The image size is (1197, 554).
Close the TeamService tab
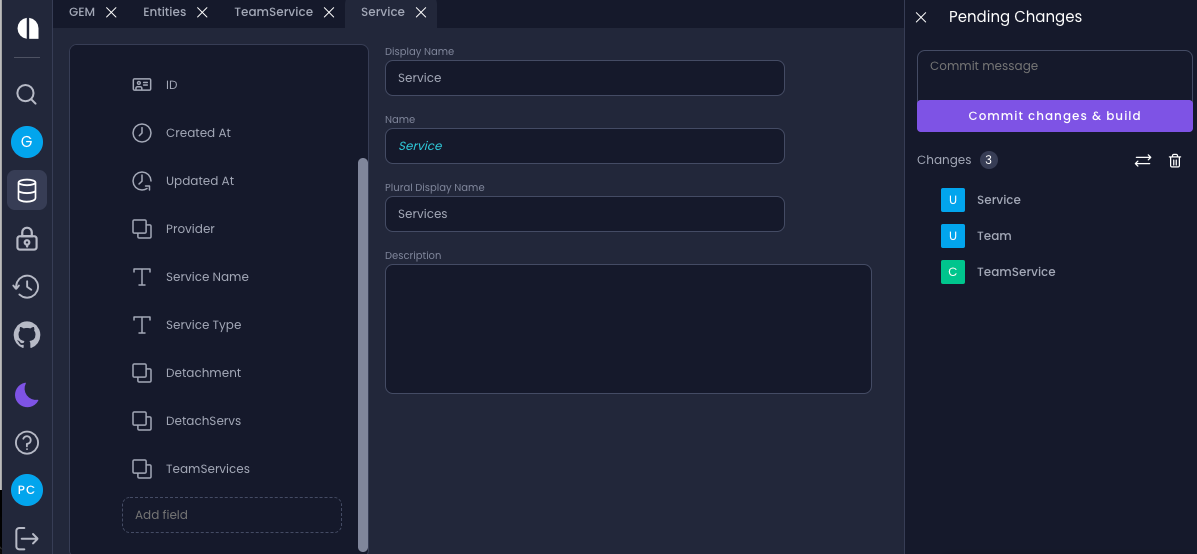coord(329,12)
